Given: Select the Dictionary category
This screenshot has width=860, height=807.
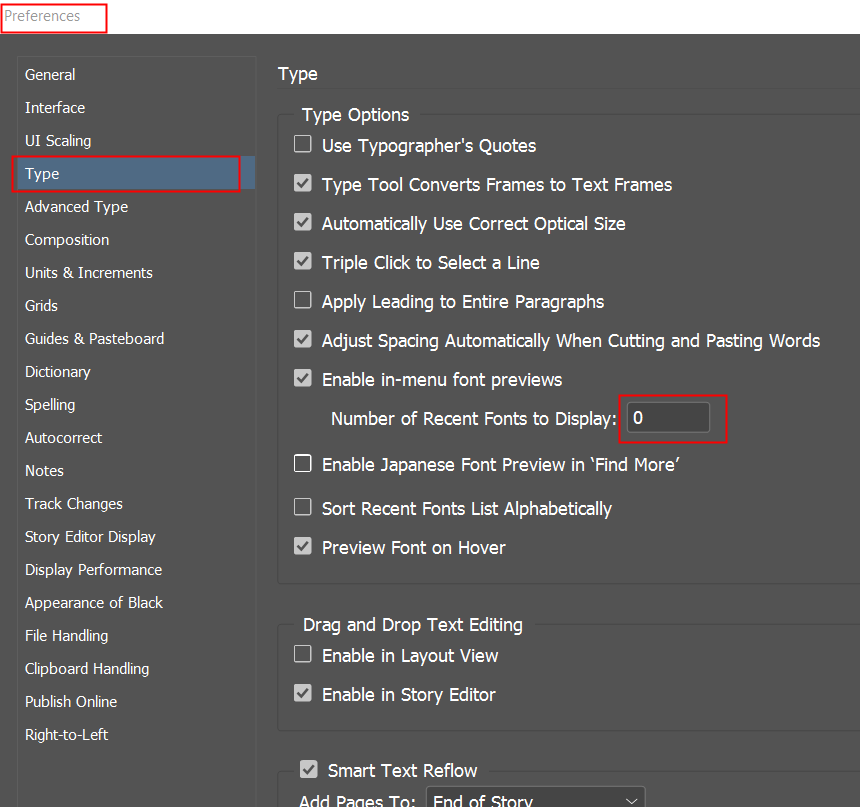Looking at the screenshot, I should pyautogui.click(x=58, y=372).
